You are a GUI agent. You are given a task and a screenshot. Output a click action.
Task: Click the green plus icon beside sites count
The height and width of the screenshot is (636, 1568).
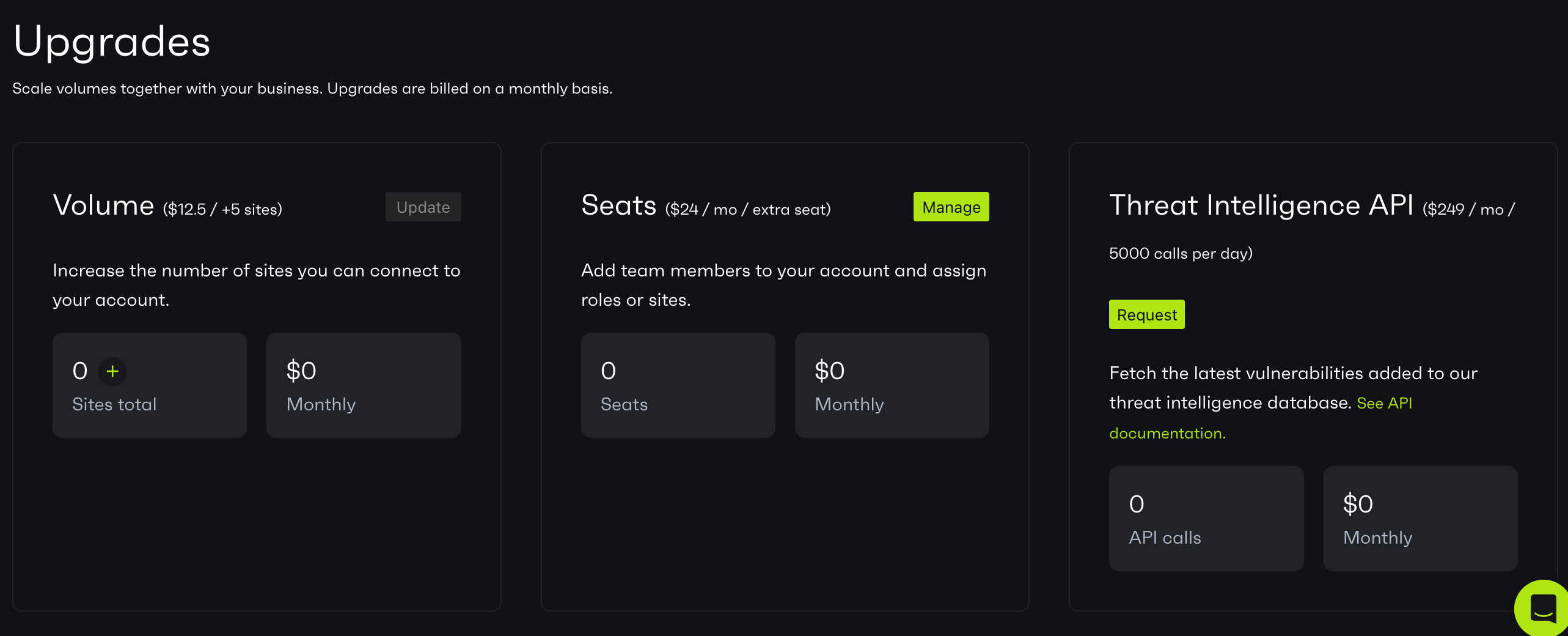click(112, 371)
